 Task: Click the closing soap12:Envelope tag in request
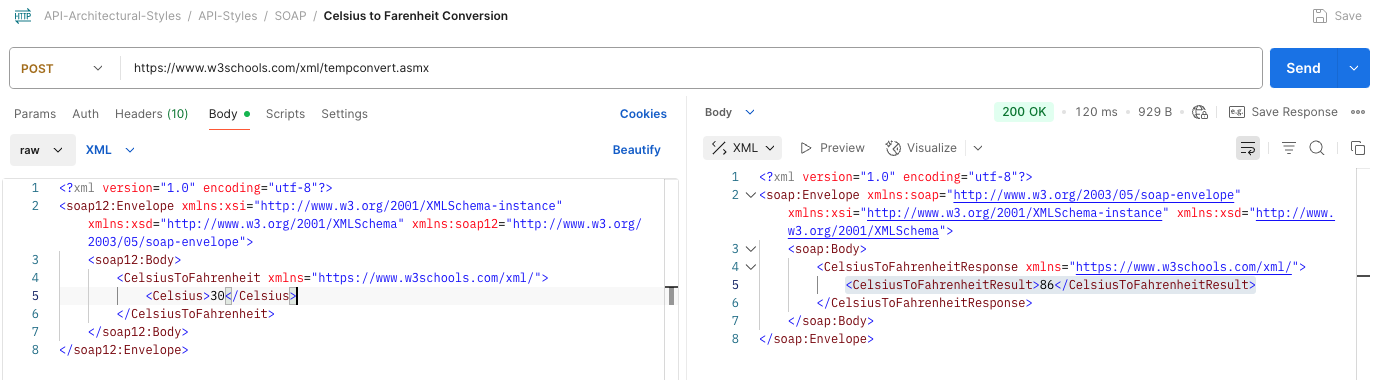click(124, 350)
